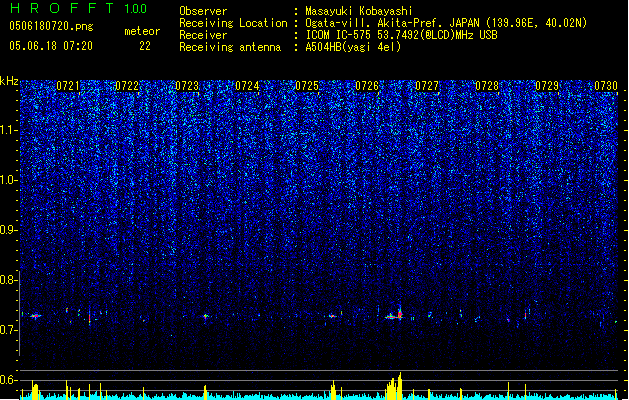
Task: Click the 0723 time marker
Action: coord(187,86)
